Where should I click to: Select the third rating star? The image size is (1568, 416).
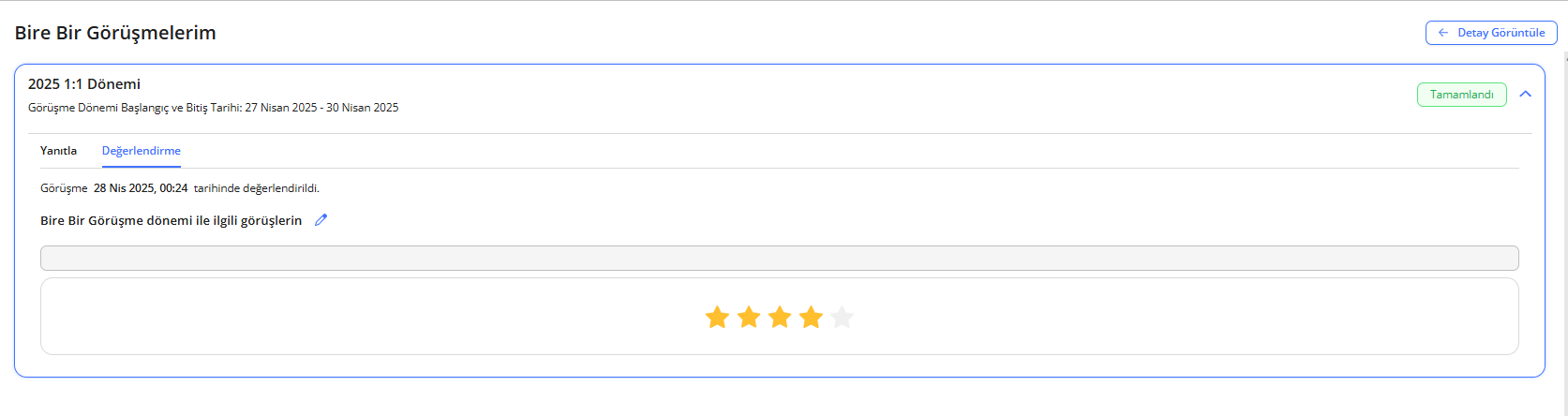(x=780, y=318)
